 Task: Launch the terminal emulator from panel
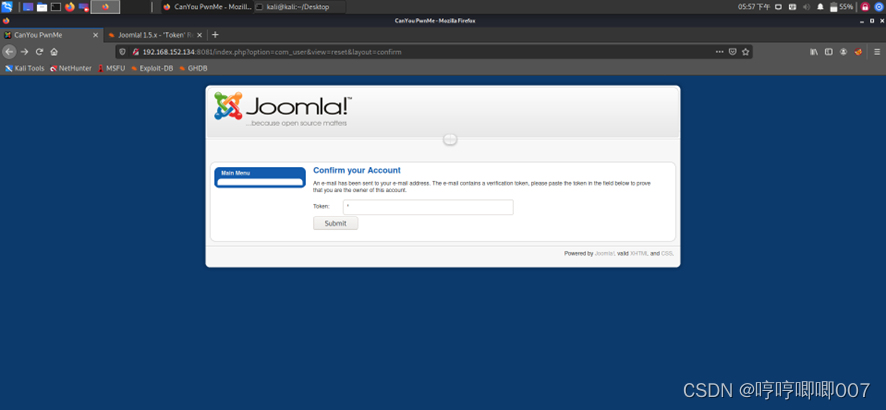[56, 7]
